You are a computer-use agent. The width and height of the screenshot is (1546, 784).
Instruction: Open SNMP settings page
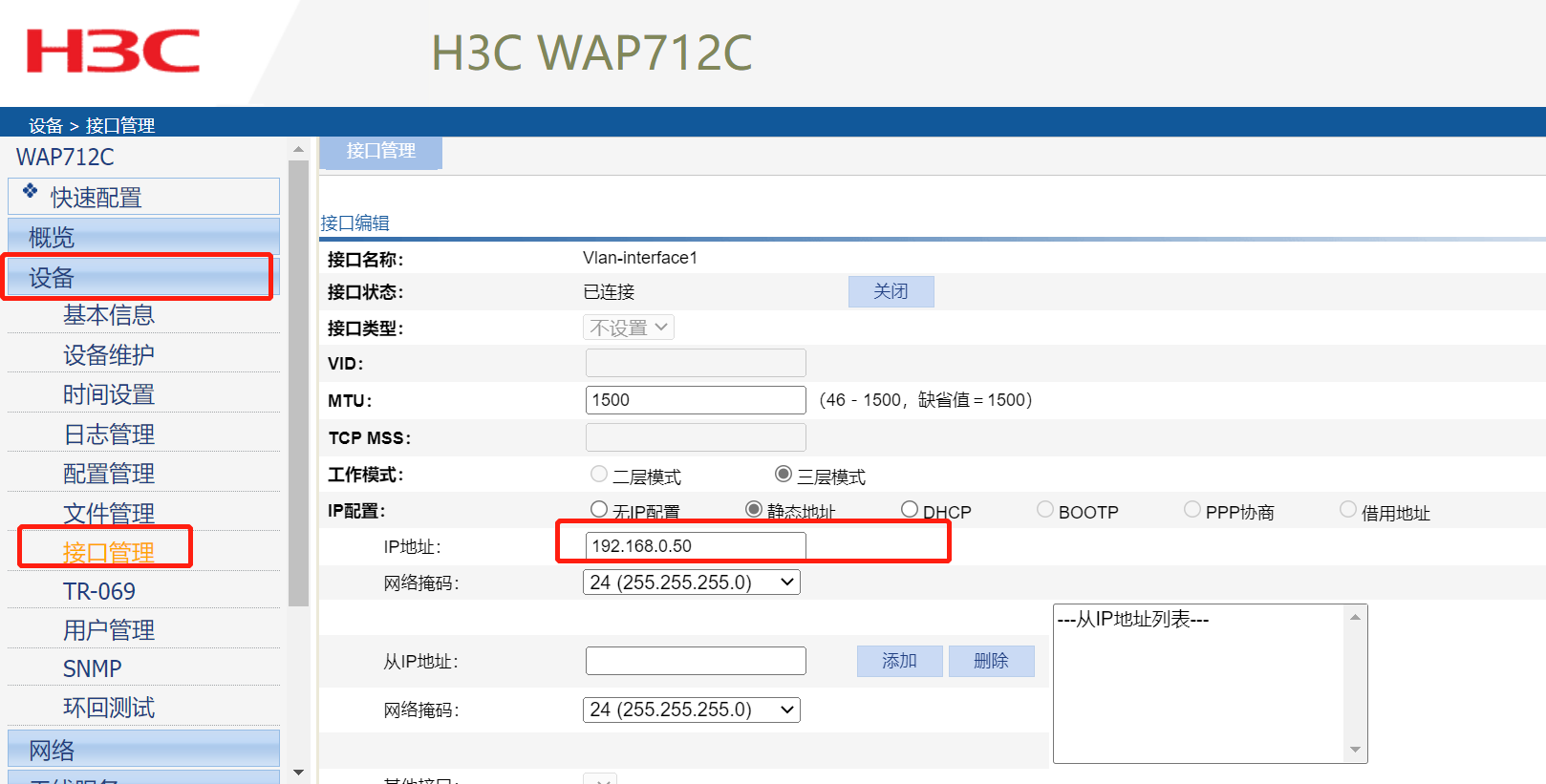pos(93,668)
